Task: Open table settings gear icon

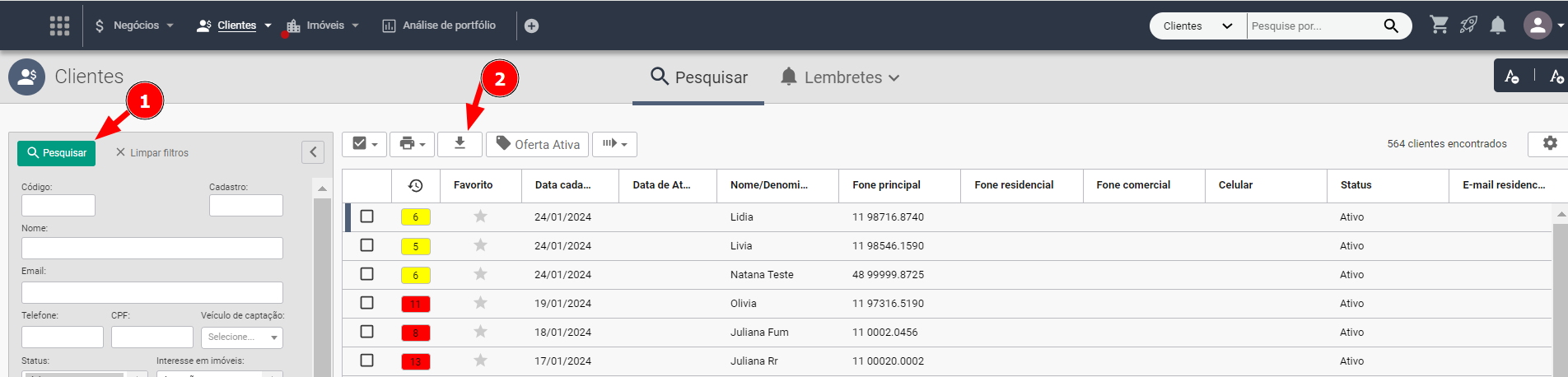Action: click(1549, 143)
